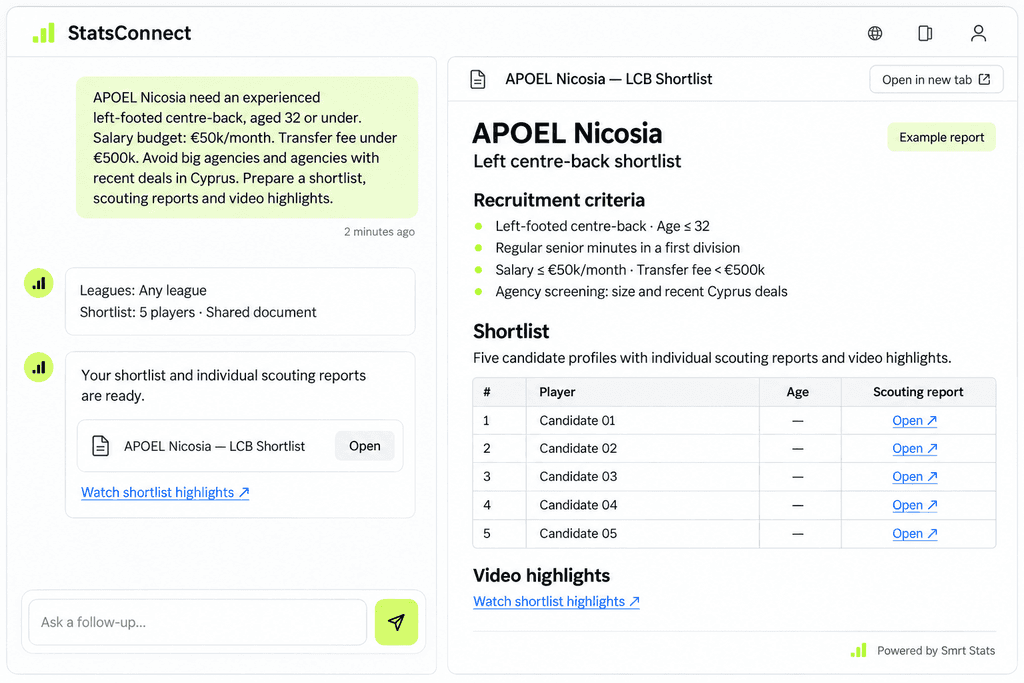Click the StatsConnect brand name

tap(129, 33)
